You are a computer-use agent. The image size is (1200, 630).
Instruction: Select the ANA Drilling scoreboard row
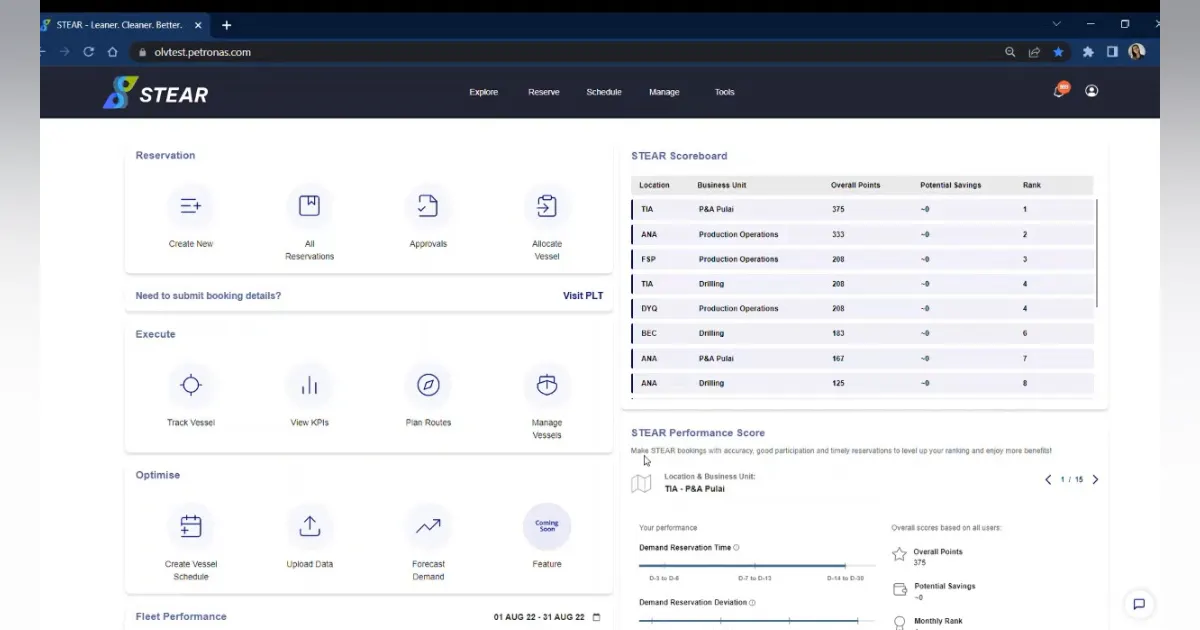(x=862, y=383)
